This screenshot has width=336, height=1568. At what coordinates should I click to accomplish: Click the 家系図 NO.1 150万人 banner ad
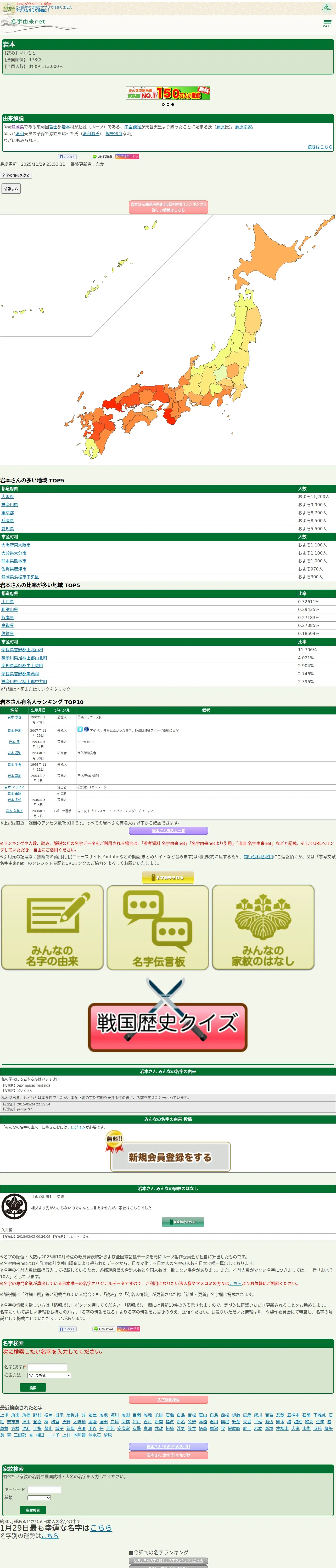[x=168, y=93]
